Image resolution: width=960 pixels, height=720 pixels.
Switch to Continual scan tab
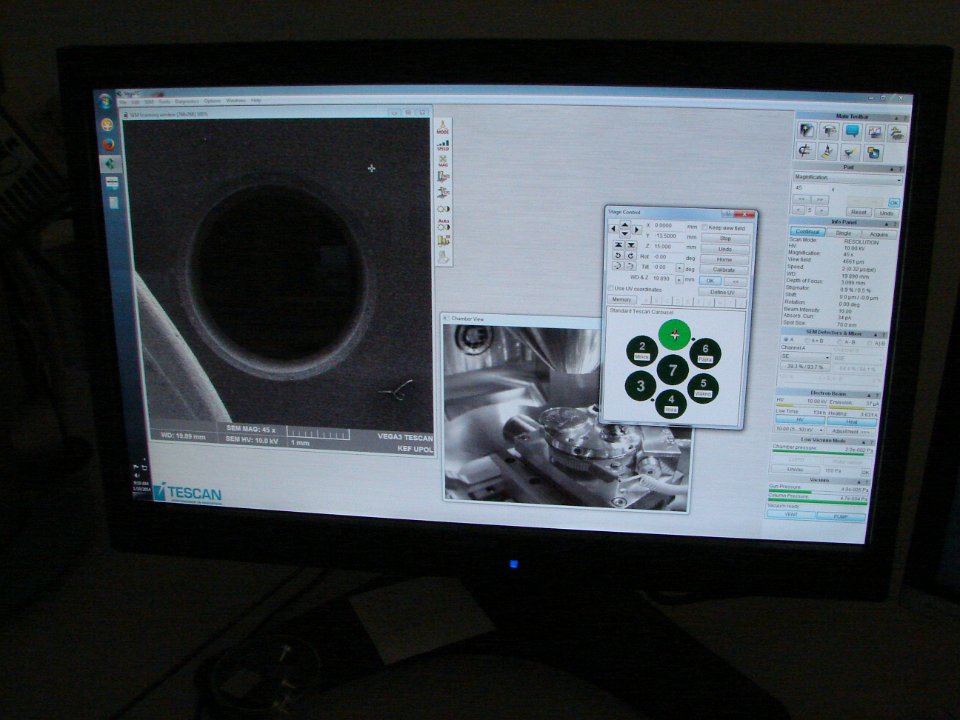(x=808, y=232)
